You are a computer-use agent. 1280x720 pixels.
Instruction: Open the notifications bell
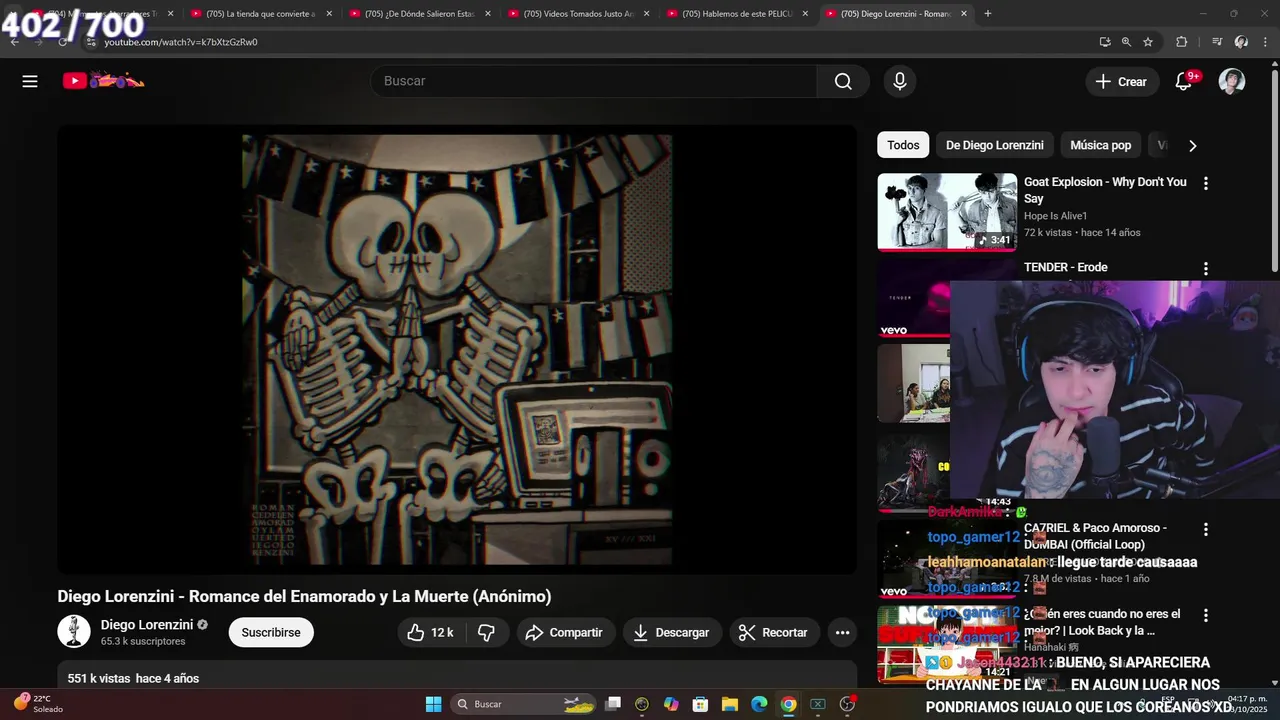1184,81
